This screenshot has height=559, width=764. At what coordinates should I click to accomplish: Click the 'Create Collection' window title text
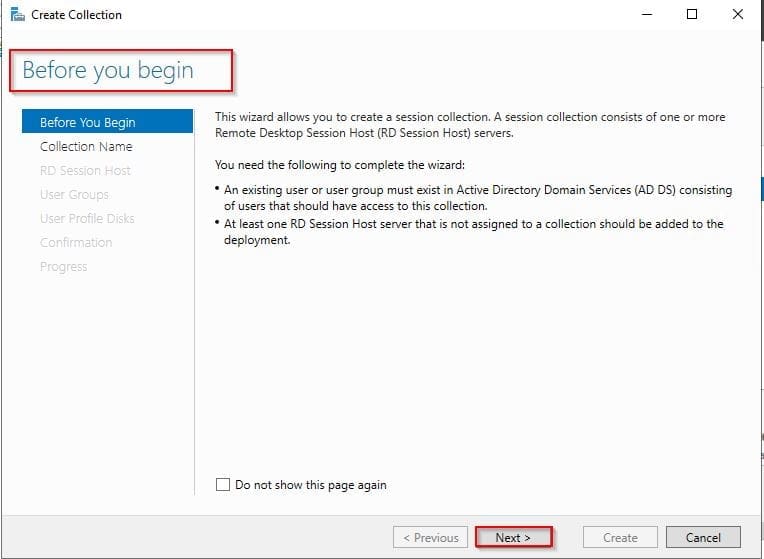tap(77, 15)
